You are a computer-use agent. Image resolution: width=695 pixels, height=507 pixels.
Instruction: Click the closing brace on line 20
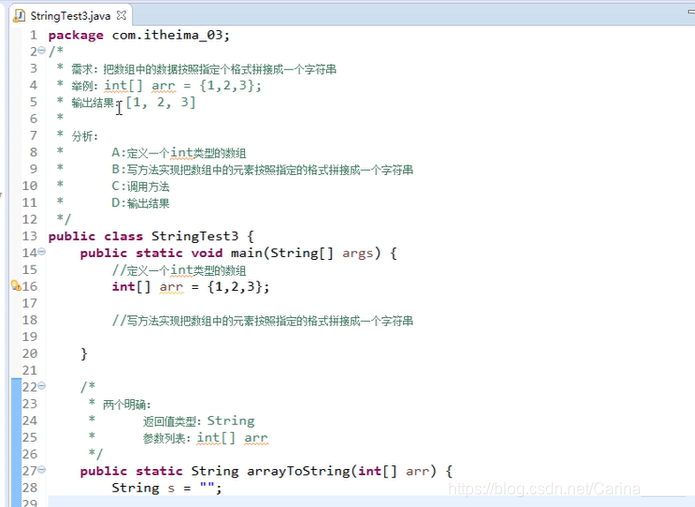tap(84, 354)
